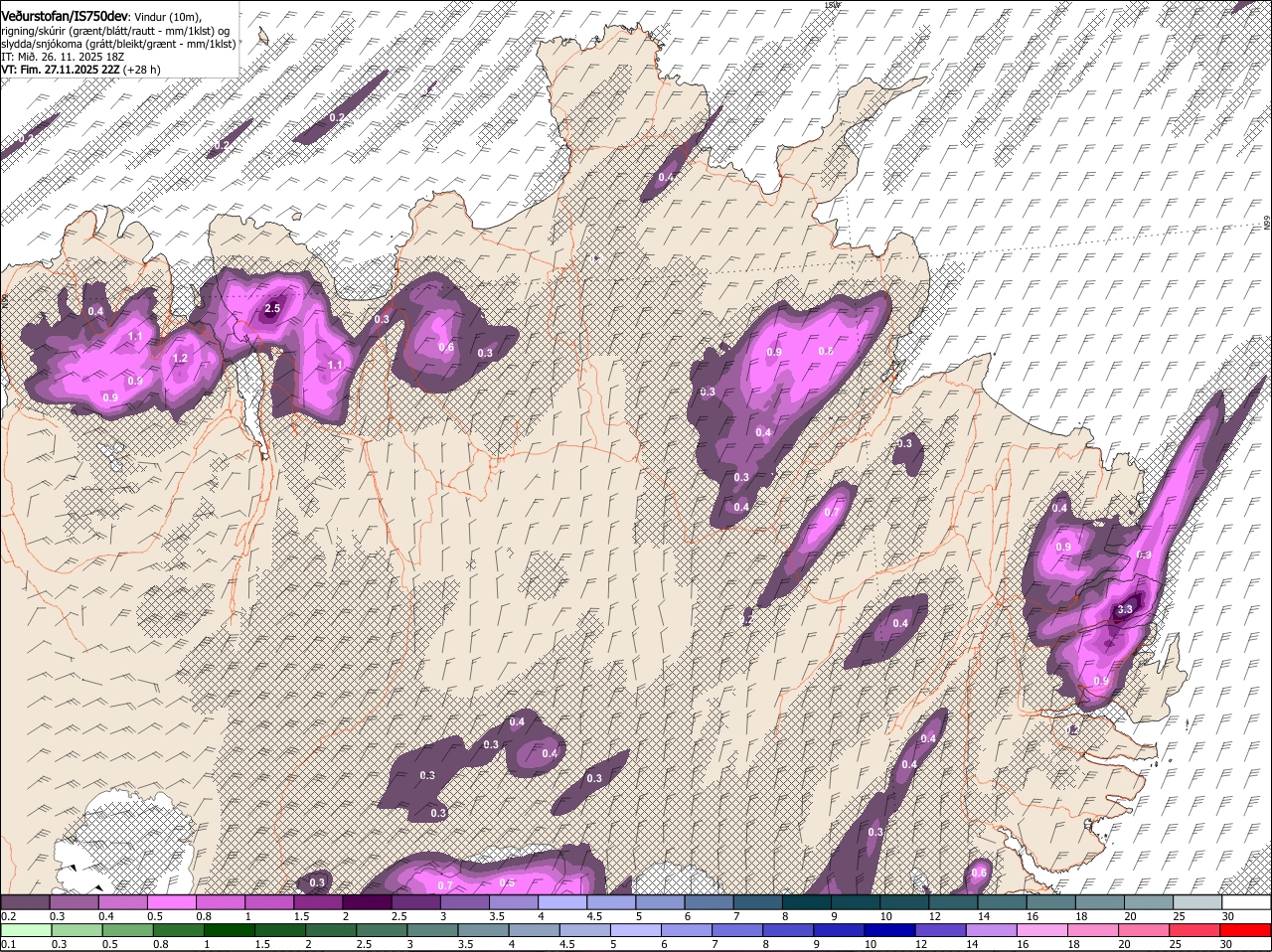The image size is (1272, 952).
Task: Click the 25 label on the lower scale
Action: click(1176, 944)
